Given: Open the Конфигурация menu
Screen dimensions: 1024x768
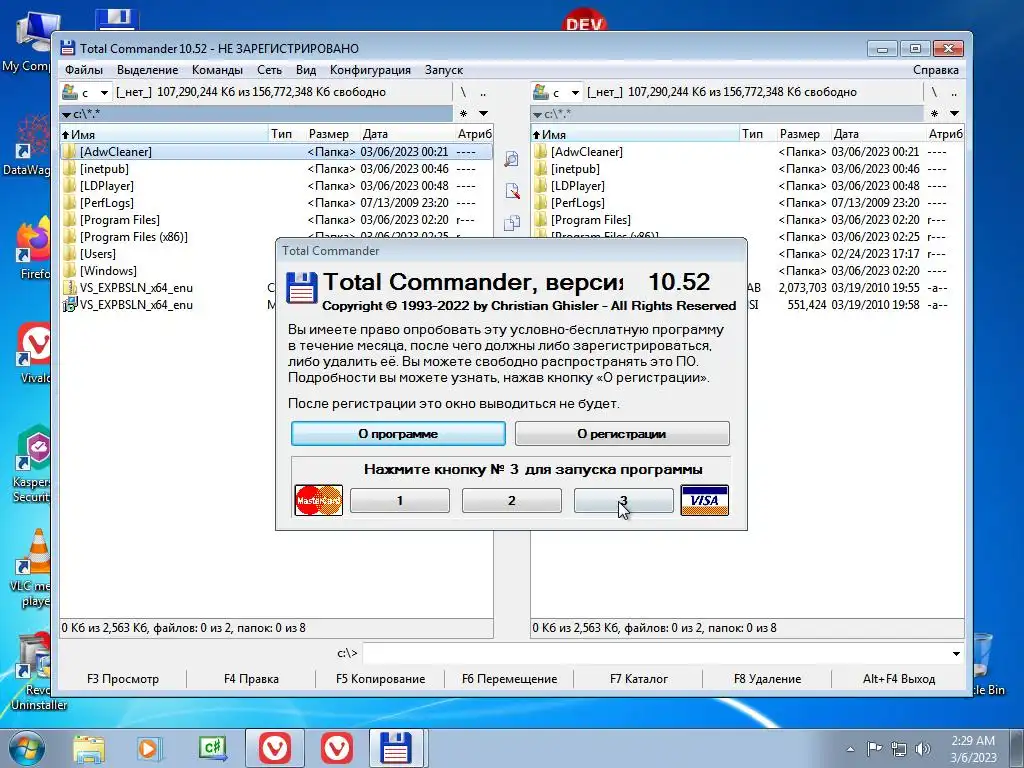Looking at the screenshot, I should point(370,70).
